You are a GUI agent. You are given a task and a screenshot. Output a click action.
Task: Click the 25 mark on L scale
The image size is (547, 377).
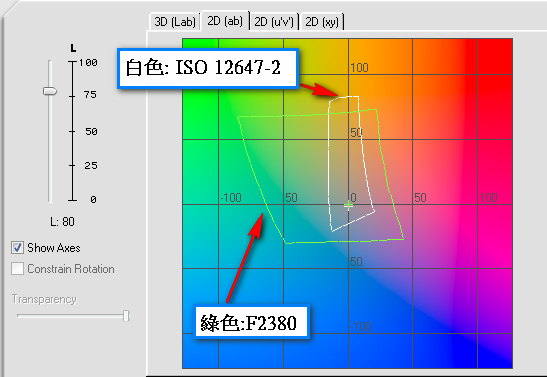point(91,165)
